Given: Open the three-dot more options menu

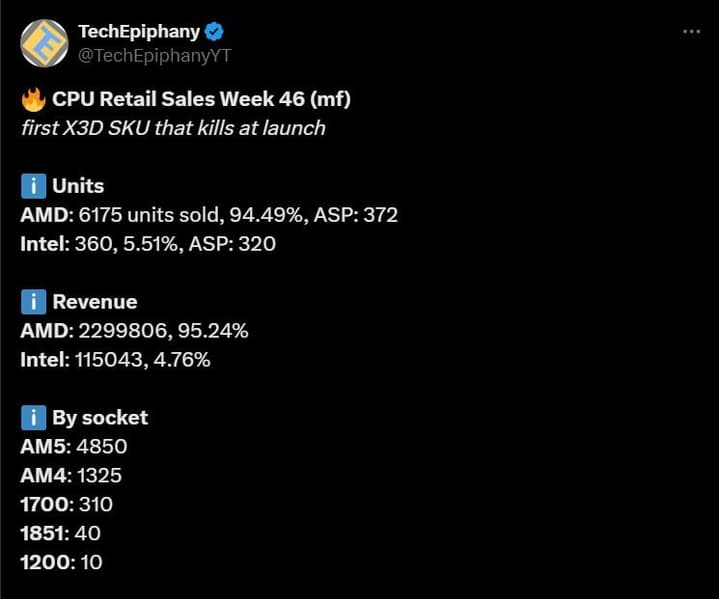Looking at the screenshot, I should click(x=691, y=32).
